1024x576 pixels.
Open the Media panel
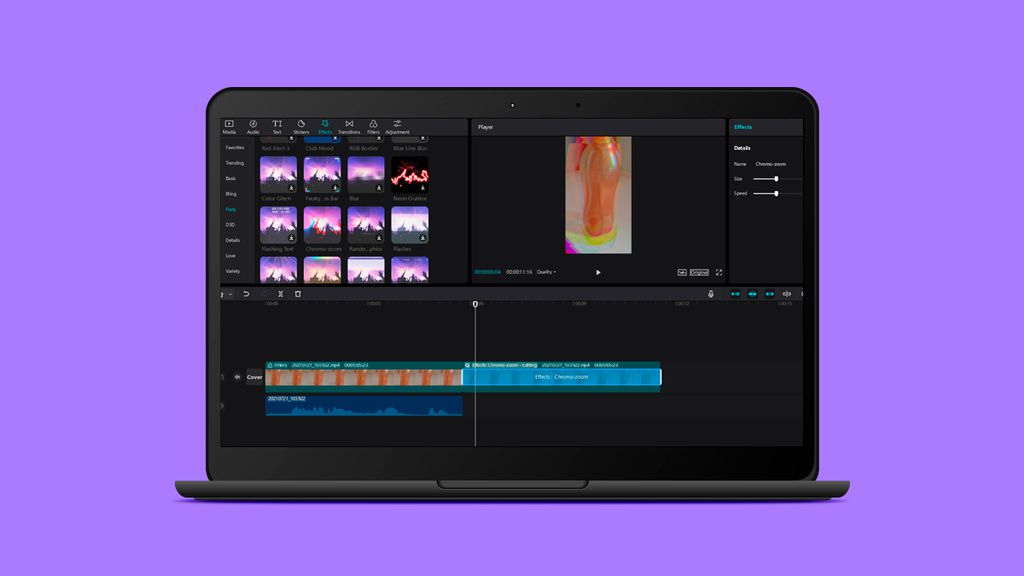[x=229, y=126]
